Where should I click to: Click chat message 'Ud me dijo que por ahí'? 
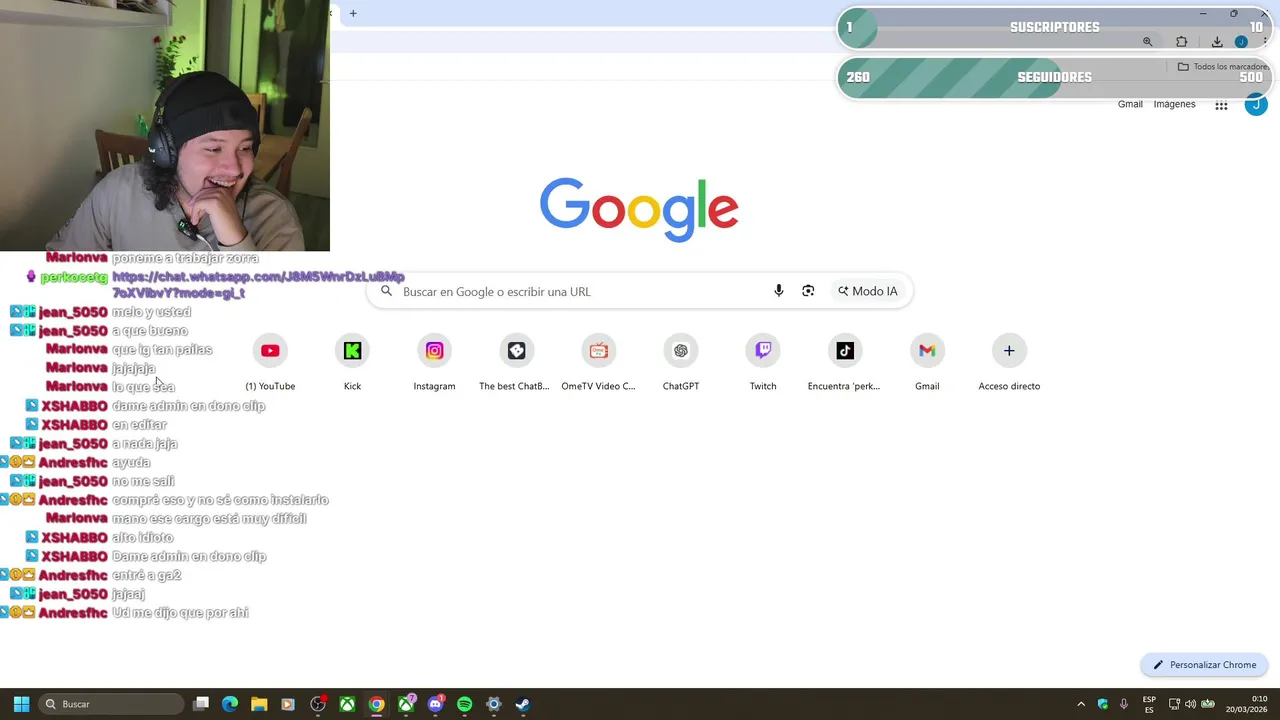(x=180, y=613)
